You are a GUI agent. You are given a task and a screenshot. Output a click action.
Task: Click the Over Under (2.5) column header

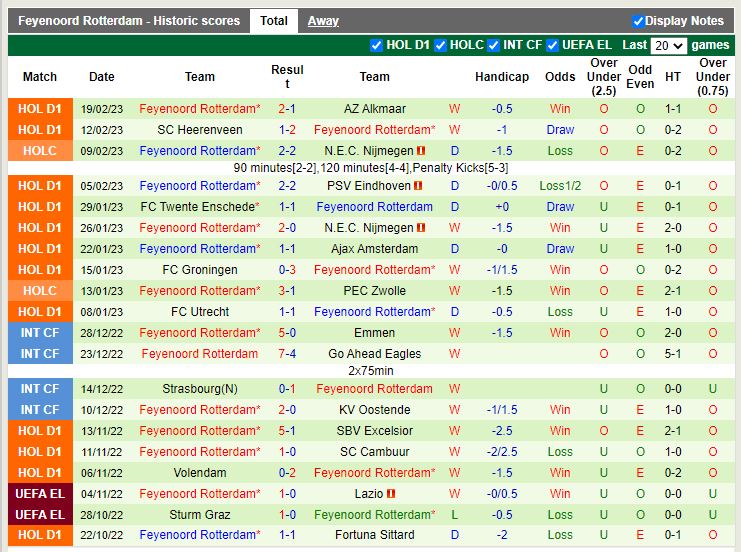coord(604,77)
